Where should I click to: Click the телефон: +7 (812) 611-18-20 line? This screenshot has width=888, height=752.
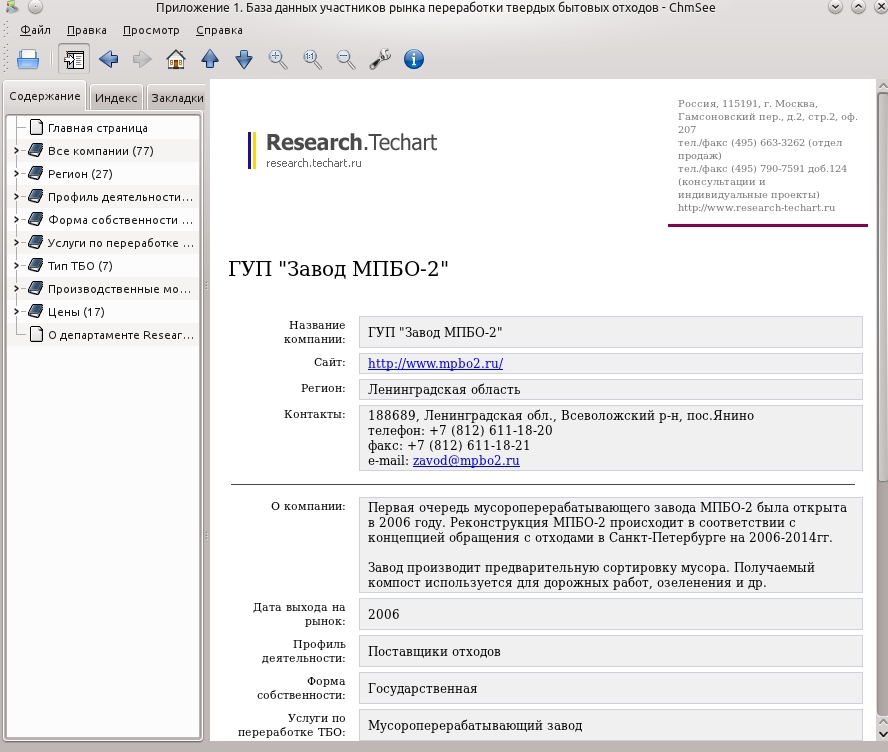(x=460, y=430)
